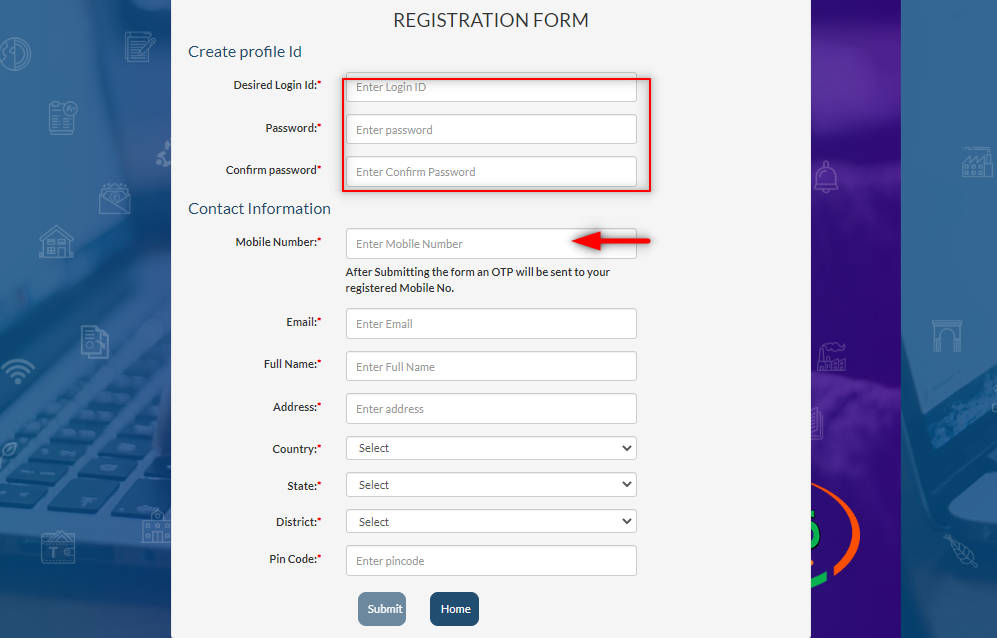Click the archway monument icon on right
The height and width of the screenshot is (638, 997).
tap(947, 335)
